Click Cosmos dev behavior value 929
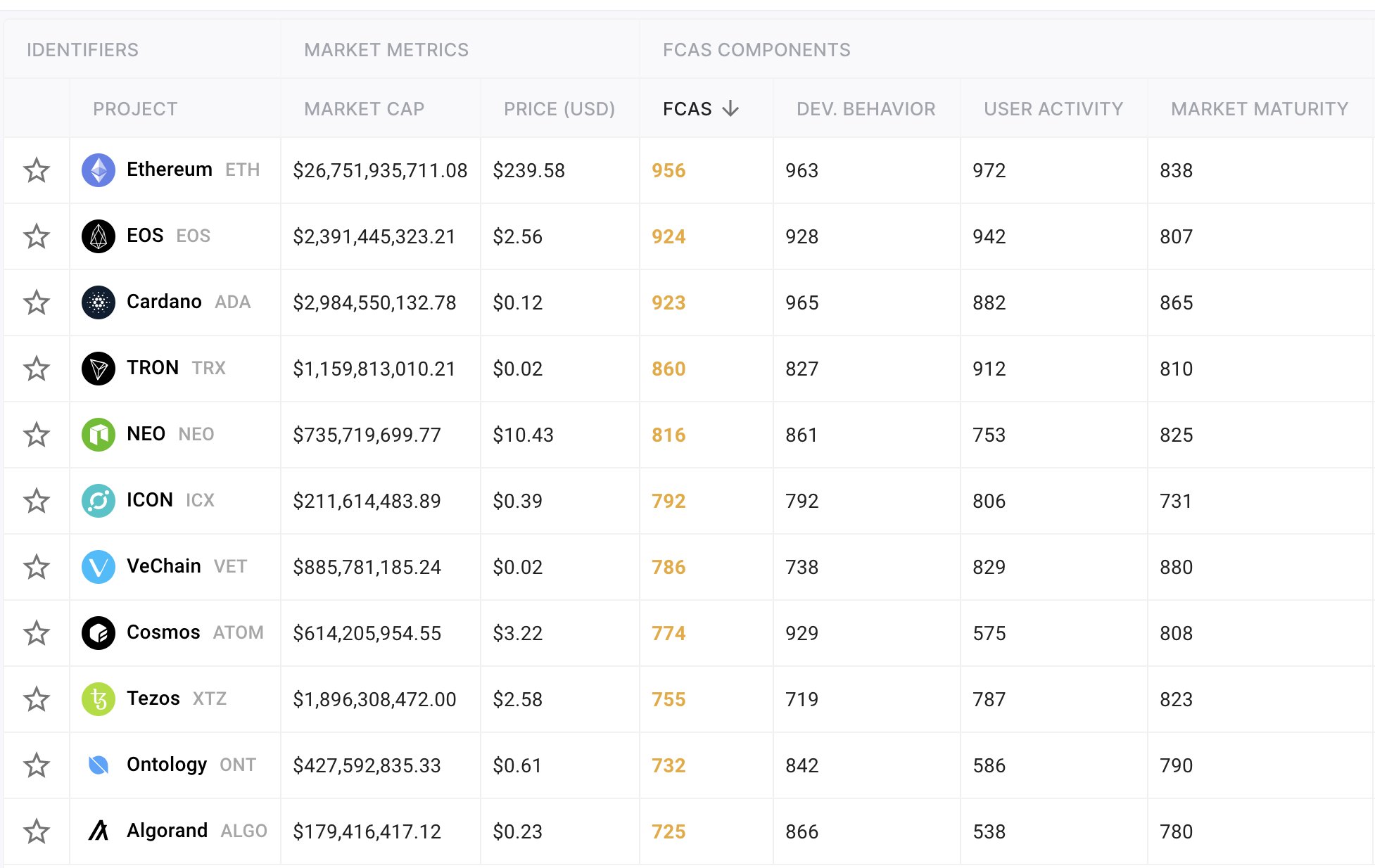1375x868 pixels. click(802, 634)
